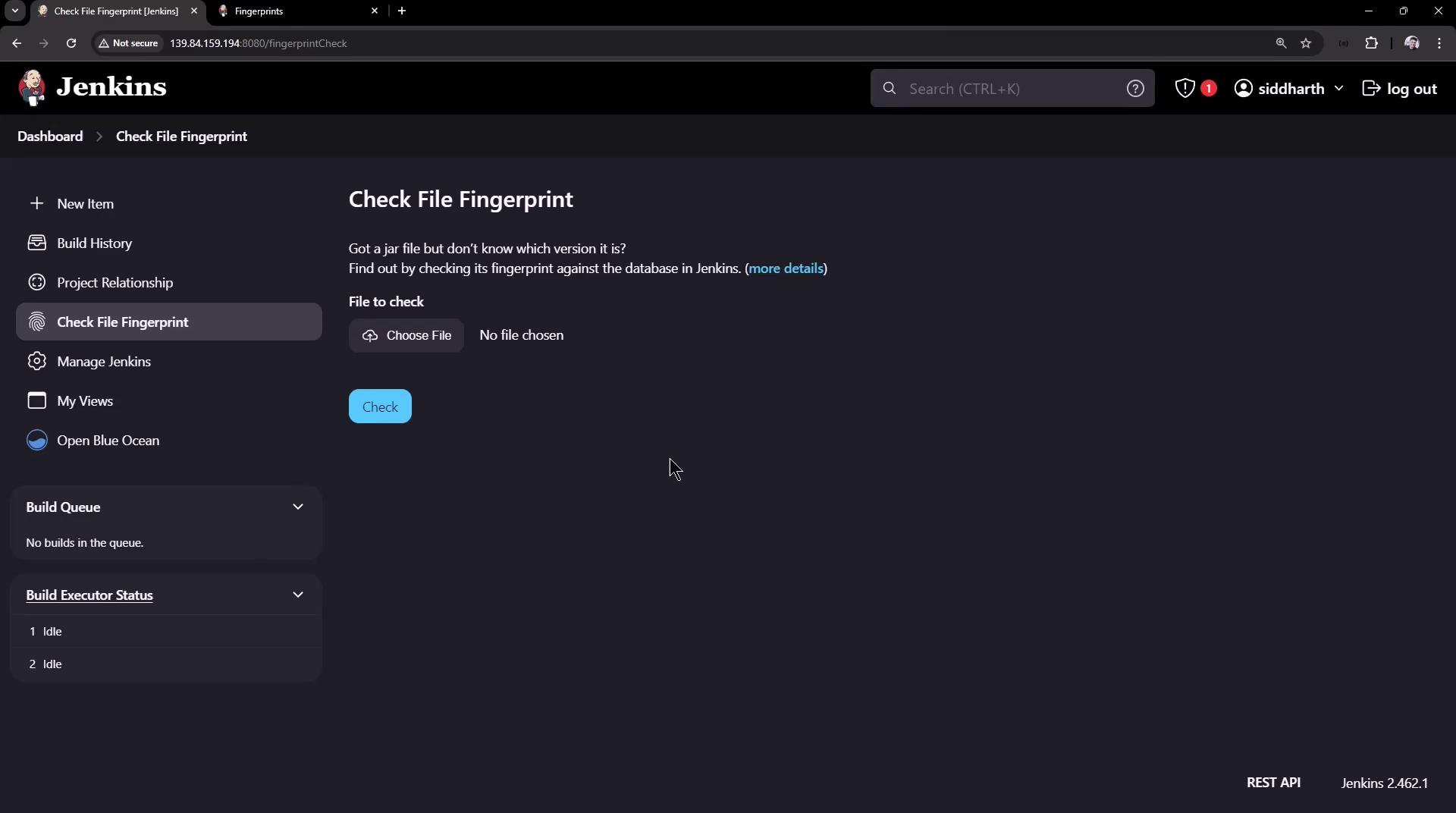Close the Check File Fingerprint browser tab

click(x=194, y=11)
